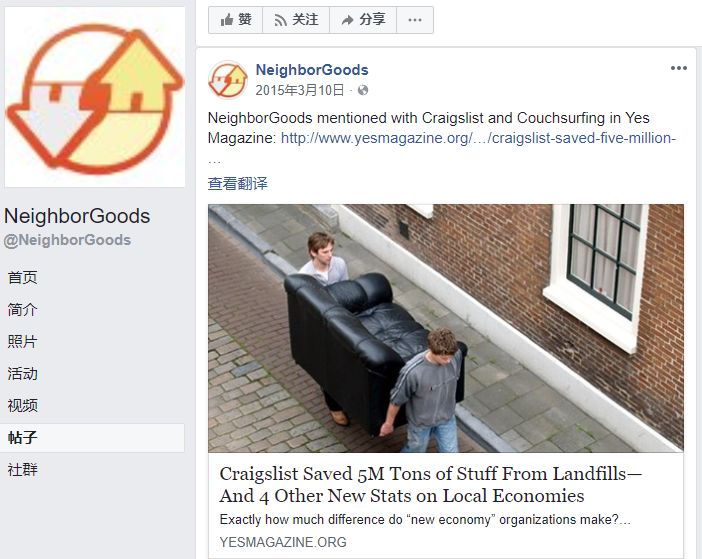Open 照片 section in sidebar
The image size is (702, 559).
22,341
